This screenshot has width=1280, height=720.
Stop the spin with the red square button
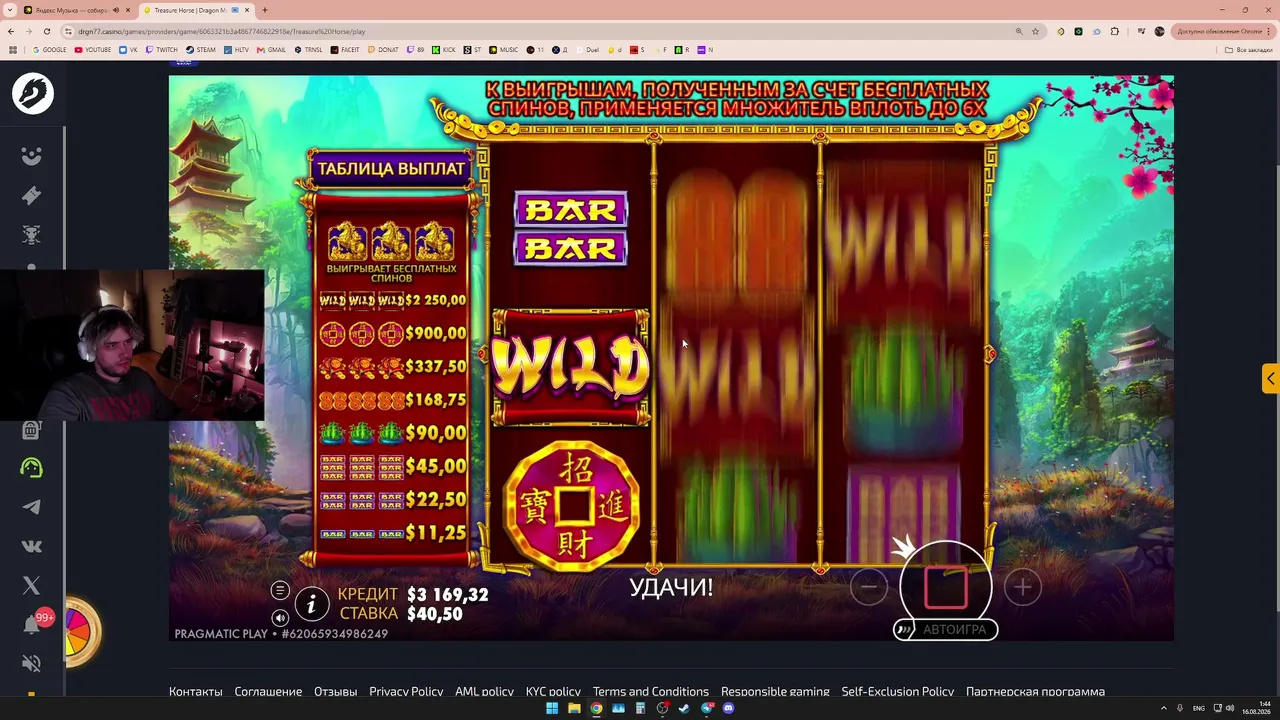tap(946, 587)
